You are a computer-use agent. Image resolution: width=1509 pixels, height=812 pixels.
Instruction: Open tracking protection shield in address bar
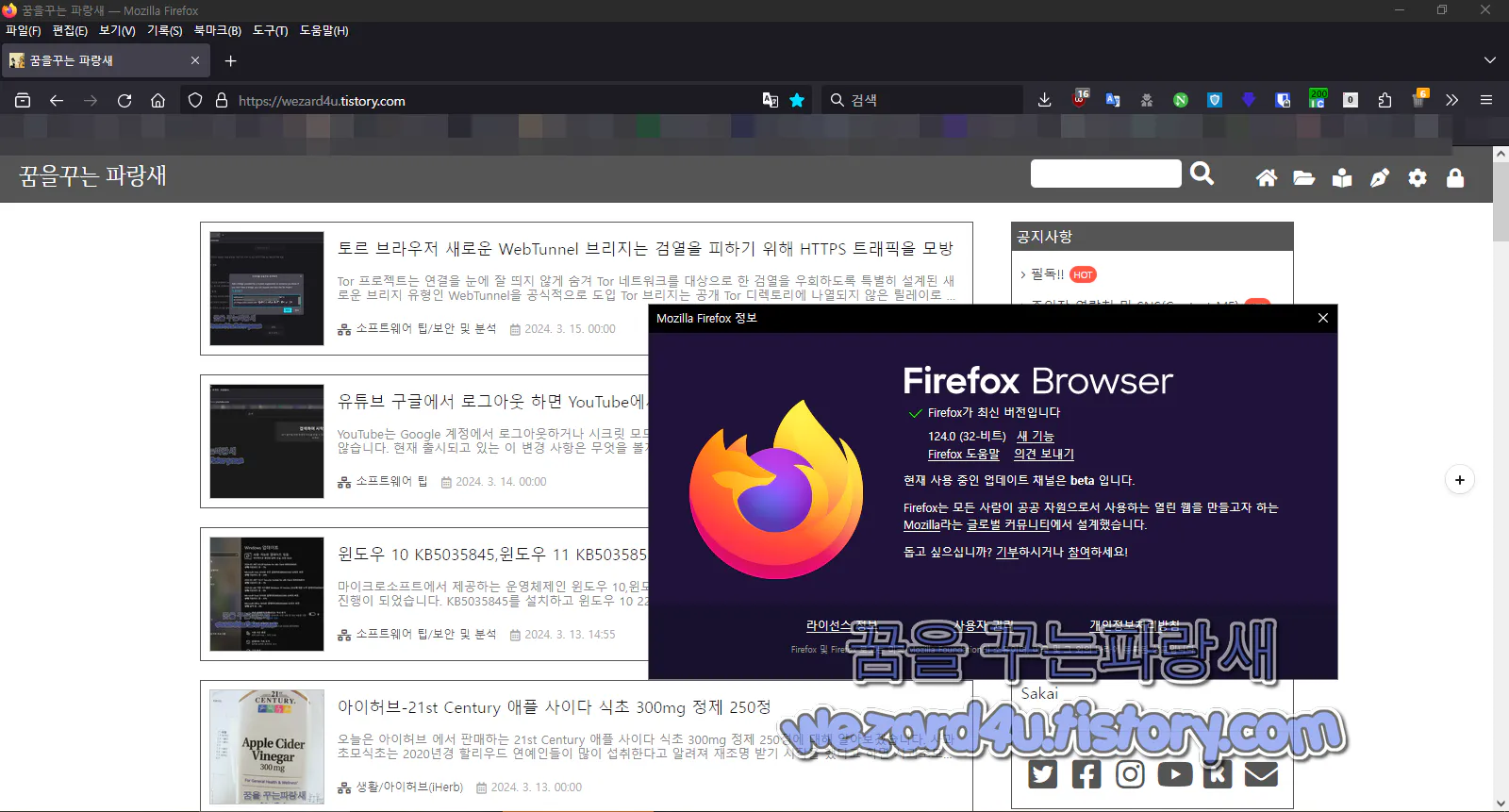pos(195,100)
